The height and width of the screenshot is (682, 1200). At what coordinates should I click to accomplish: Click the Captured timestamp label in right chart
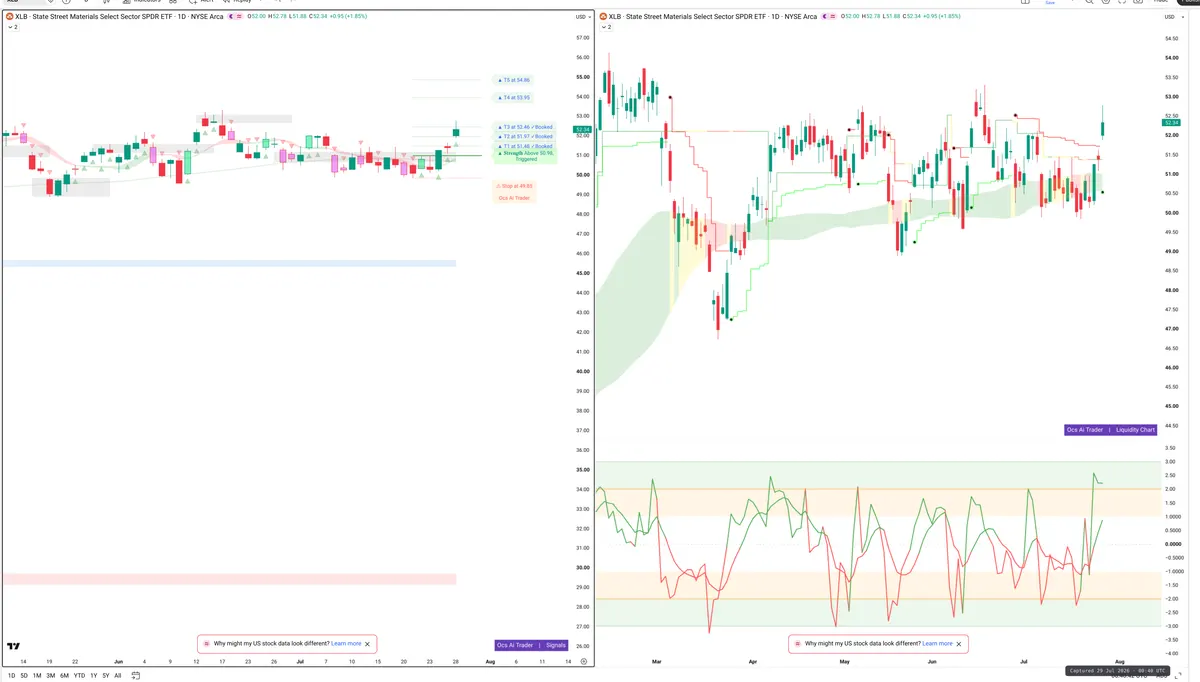click(1115, 671)
